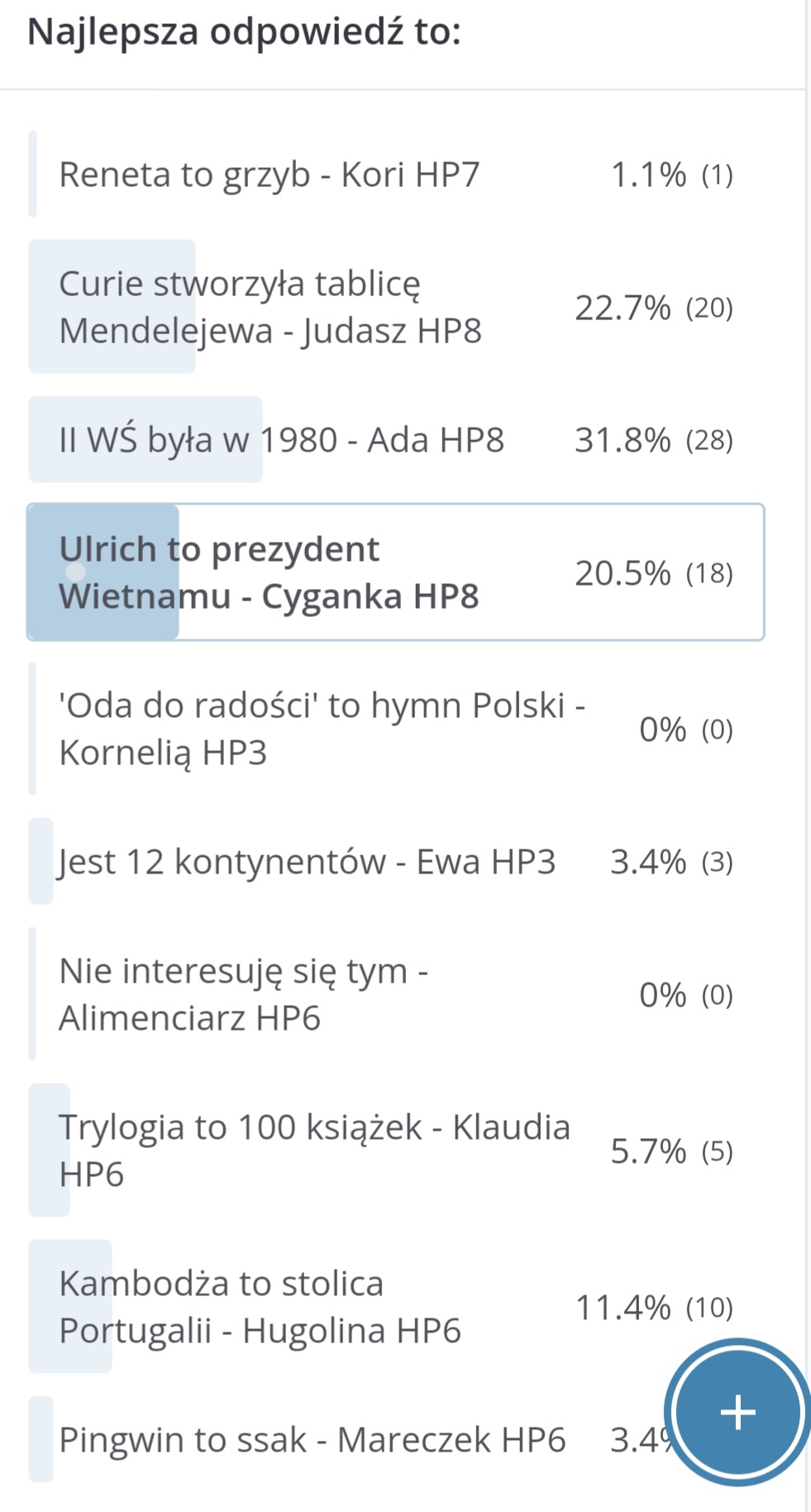Screen dimensions: 811x1512
Task: Click the (20) vote count label
Action: point(709,309)
